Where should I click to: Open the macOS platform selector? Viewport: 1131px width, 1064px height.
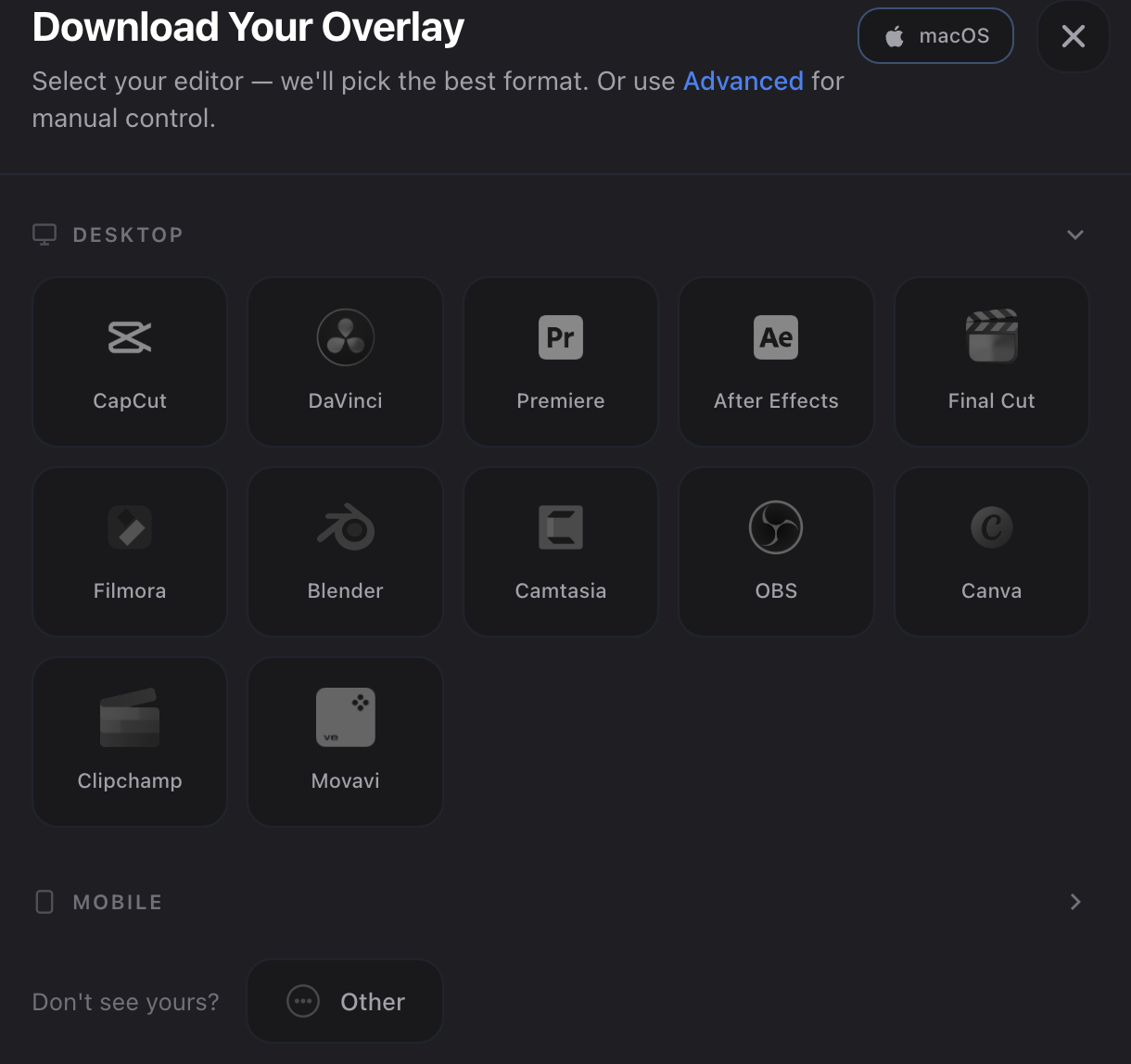[x=935, y=36]
